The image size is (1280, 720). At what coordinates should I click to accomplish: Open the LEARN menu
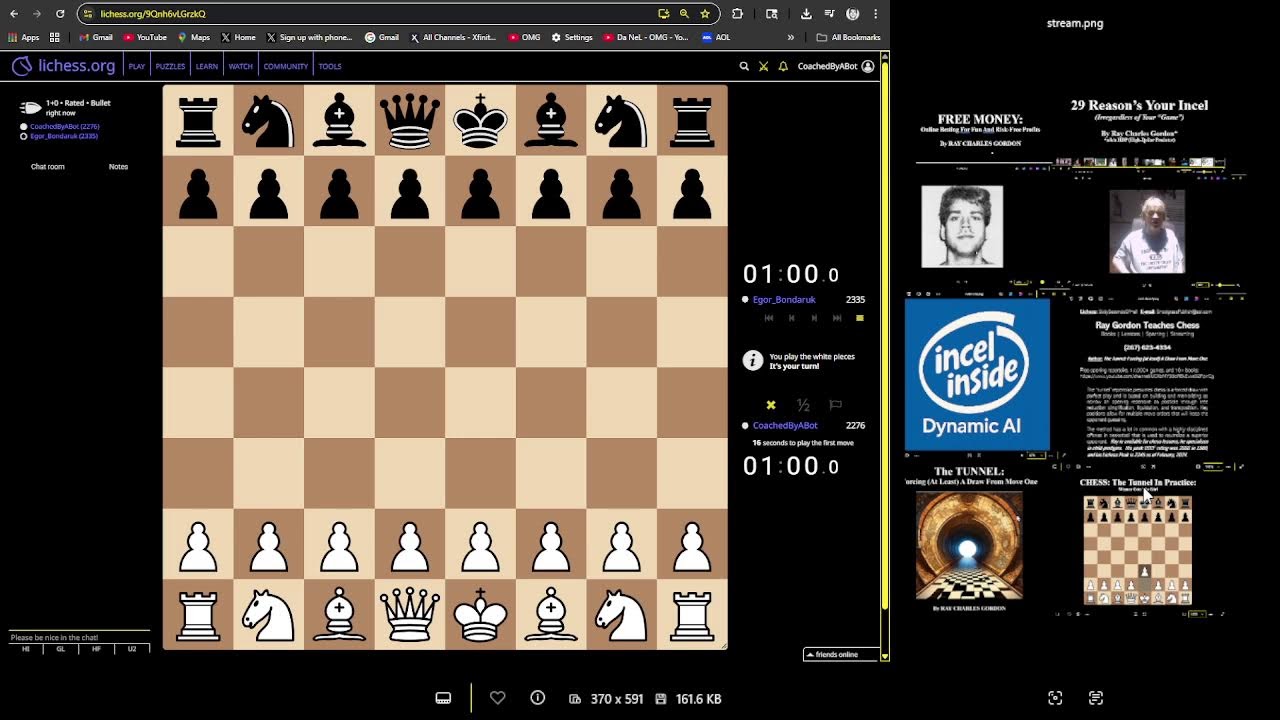point(207,66)
